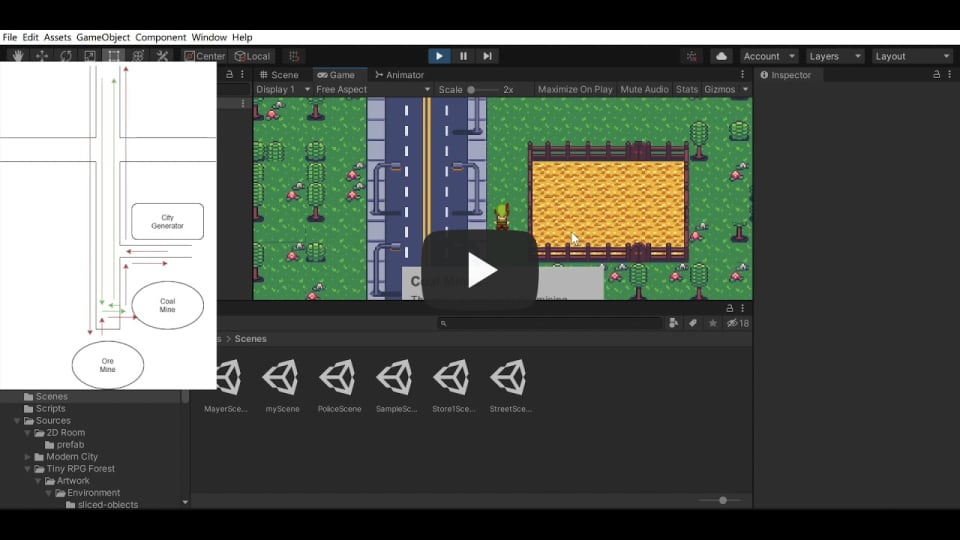Open the File menu

pyautogui.click(x=10, y=37)
